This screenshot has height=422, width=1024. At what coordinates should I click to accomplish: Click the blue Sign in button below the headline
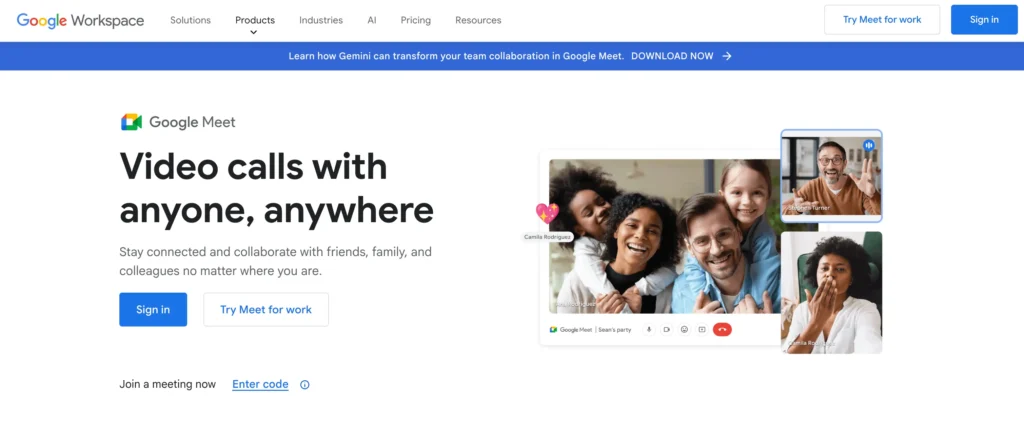153,310
